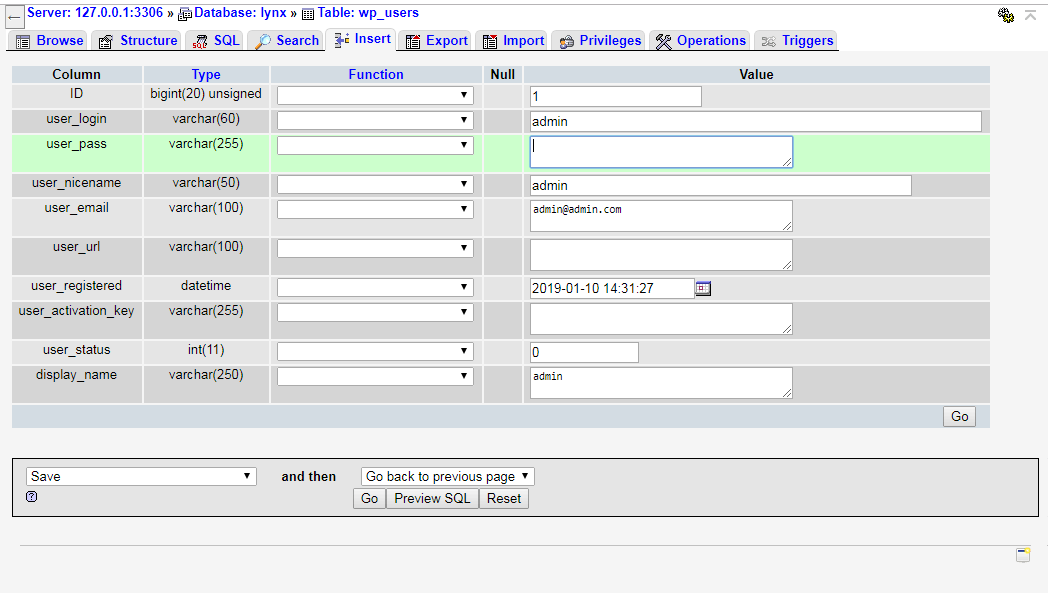Open the Search tab
The image size is (1048, 593).
287,41
